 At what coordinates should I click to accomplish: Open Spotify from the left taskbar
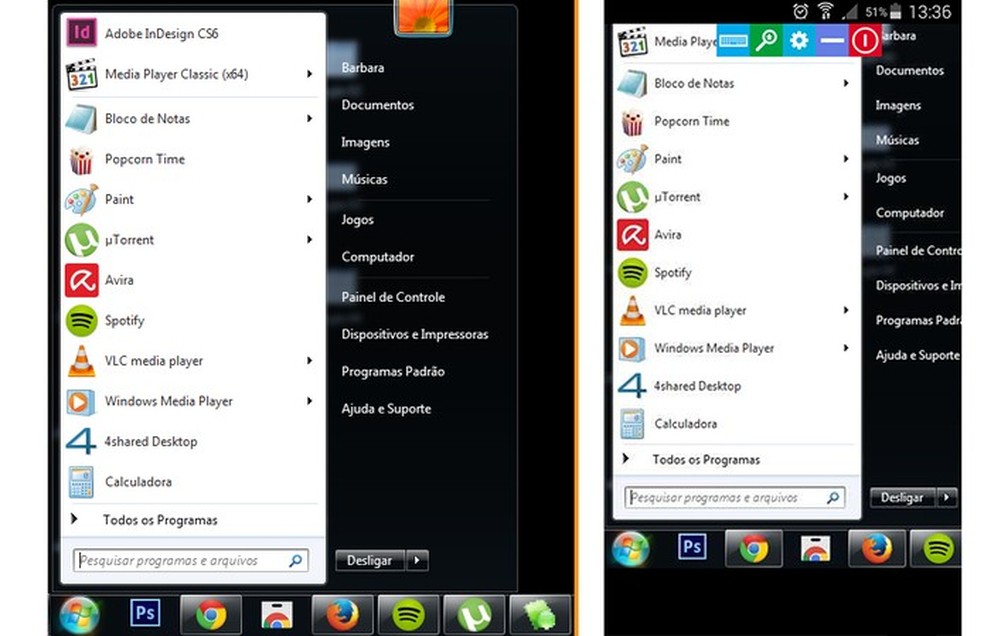click(x=409, y=615)
